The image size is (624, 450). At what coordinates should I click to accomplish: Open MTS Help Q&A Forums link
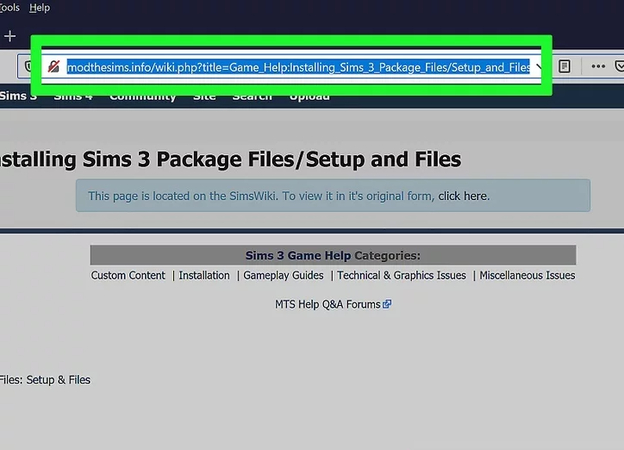pos(328,304)
